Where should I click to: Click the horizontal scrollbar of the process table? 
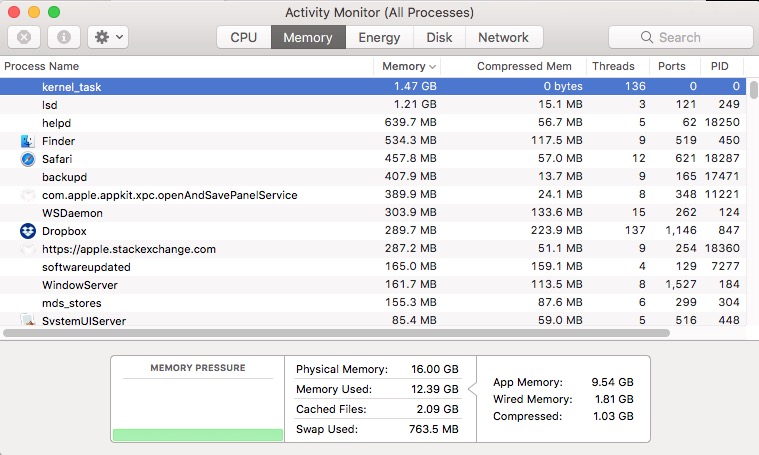[336, 333]
